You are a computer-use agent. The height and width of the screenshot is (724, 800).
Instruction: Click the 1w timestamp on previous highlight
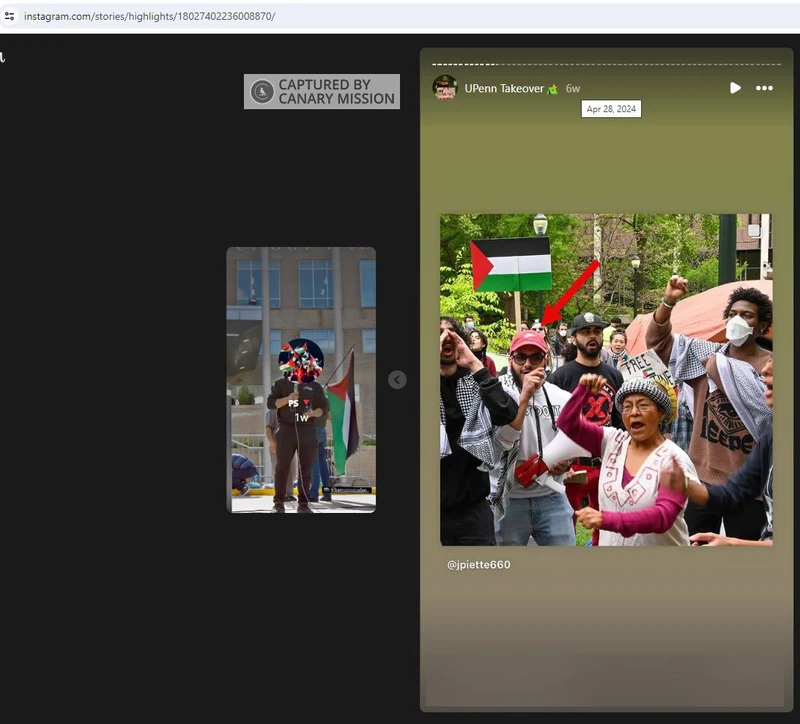pyautogui.click(x=301, y=417)
